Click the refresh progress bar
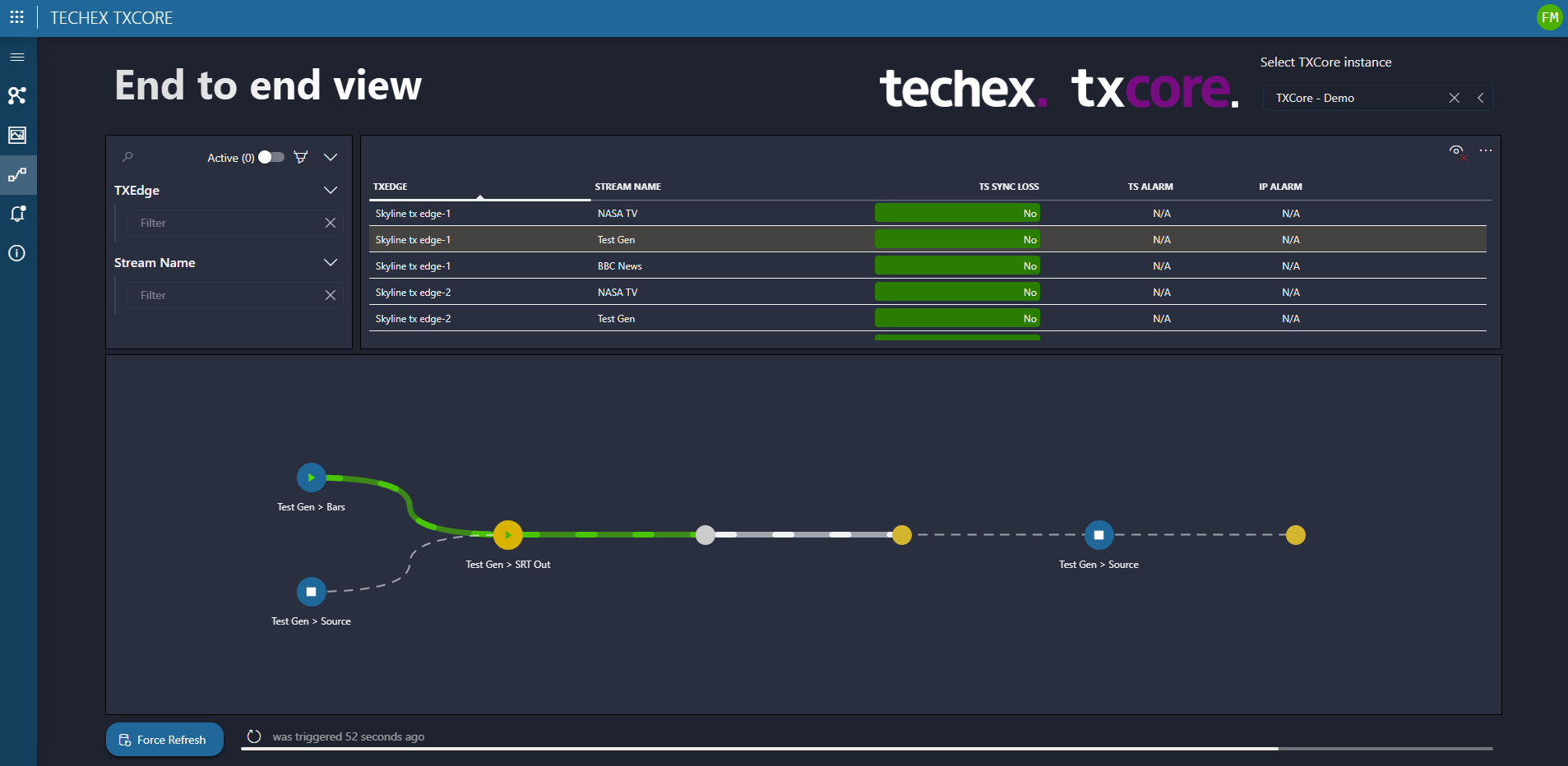Viewport: 1568px width, 766px height. click(867, 749)
